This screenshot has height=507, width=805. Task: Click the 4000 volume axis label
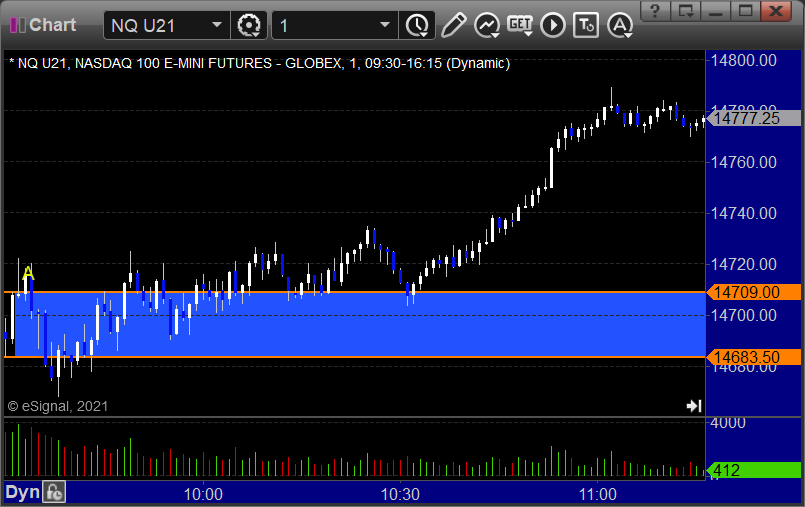pyautogui.click(x=727, y=423)
